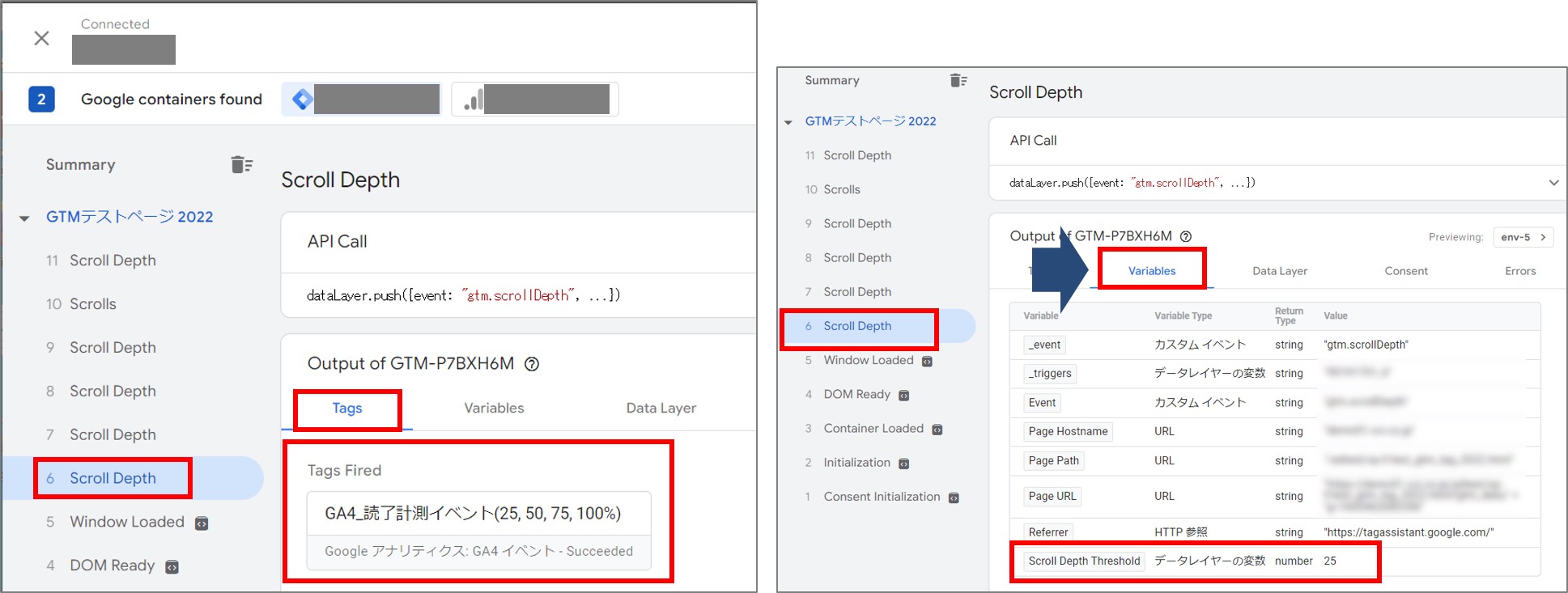This screenshot has width=1568, height=593.
Task: Collapse GTMテストページ 2022 tree in right panel
Action: [x=788, y=122]
